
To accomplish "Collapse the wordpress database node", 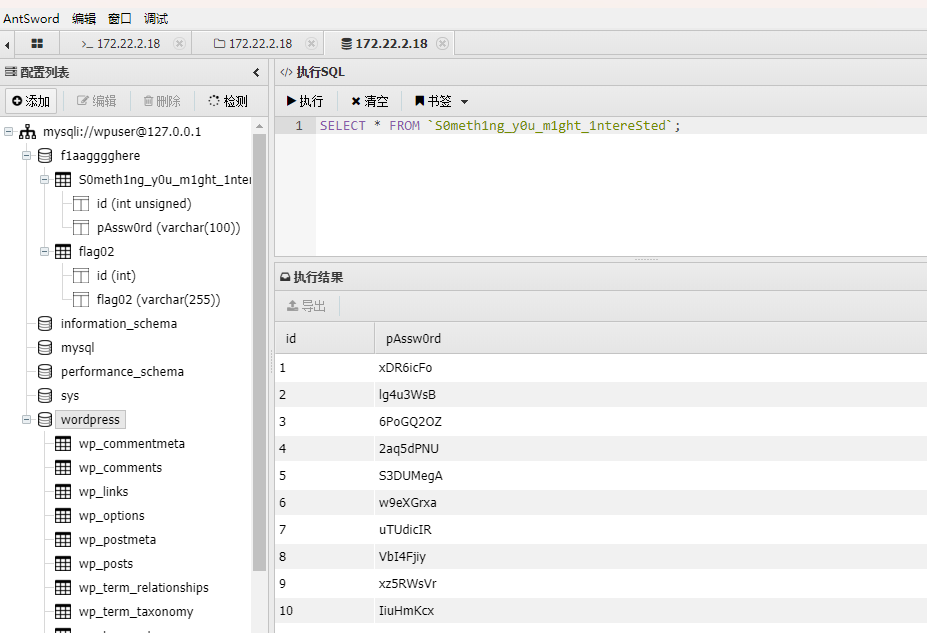I will click(27, 420).
